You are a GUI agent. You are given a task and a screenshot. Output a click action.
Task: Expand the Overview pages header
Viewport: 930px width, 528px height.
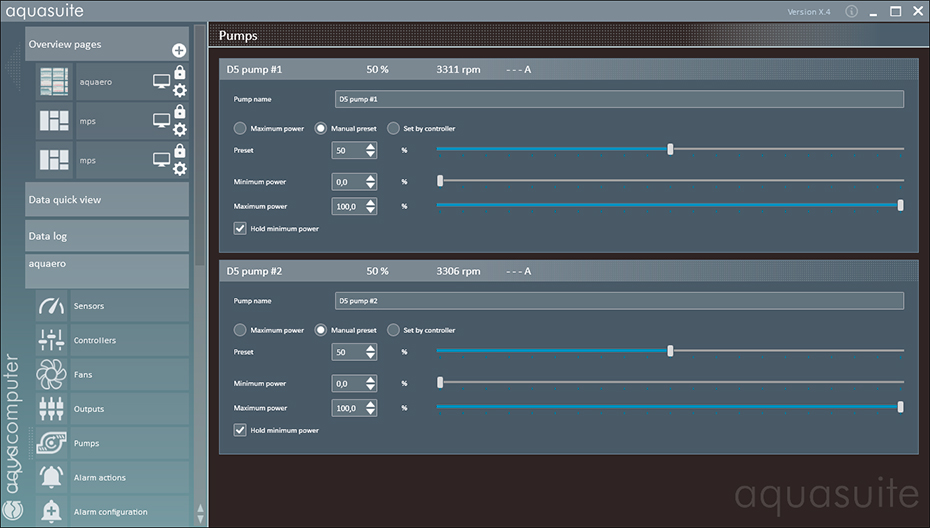click(107, 44)
